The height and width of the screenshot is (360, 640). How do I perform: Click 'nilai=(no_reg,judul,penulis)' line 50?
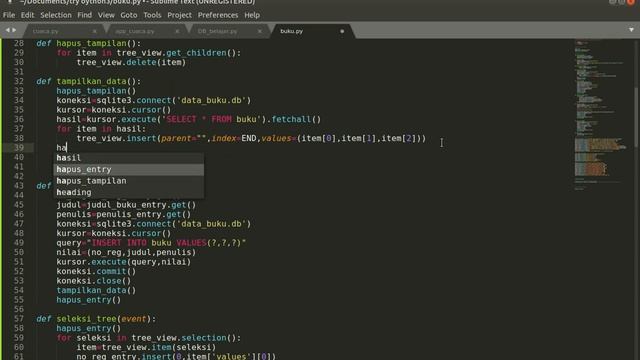[x=126, y=252]
